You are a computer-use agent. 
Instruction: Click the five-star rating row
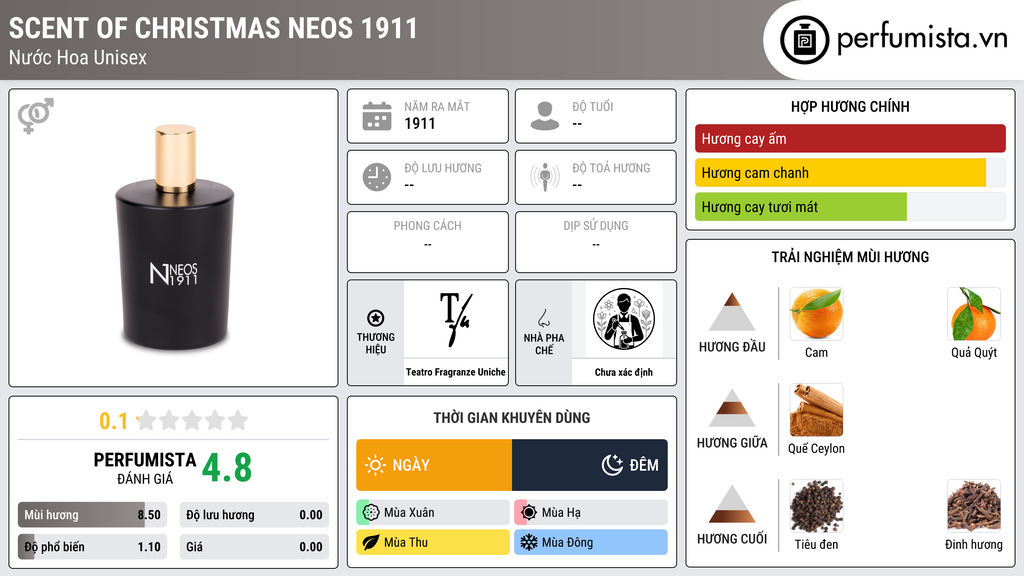point(192,420)
